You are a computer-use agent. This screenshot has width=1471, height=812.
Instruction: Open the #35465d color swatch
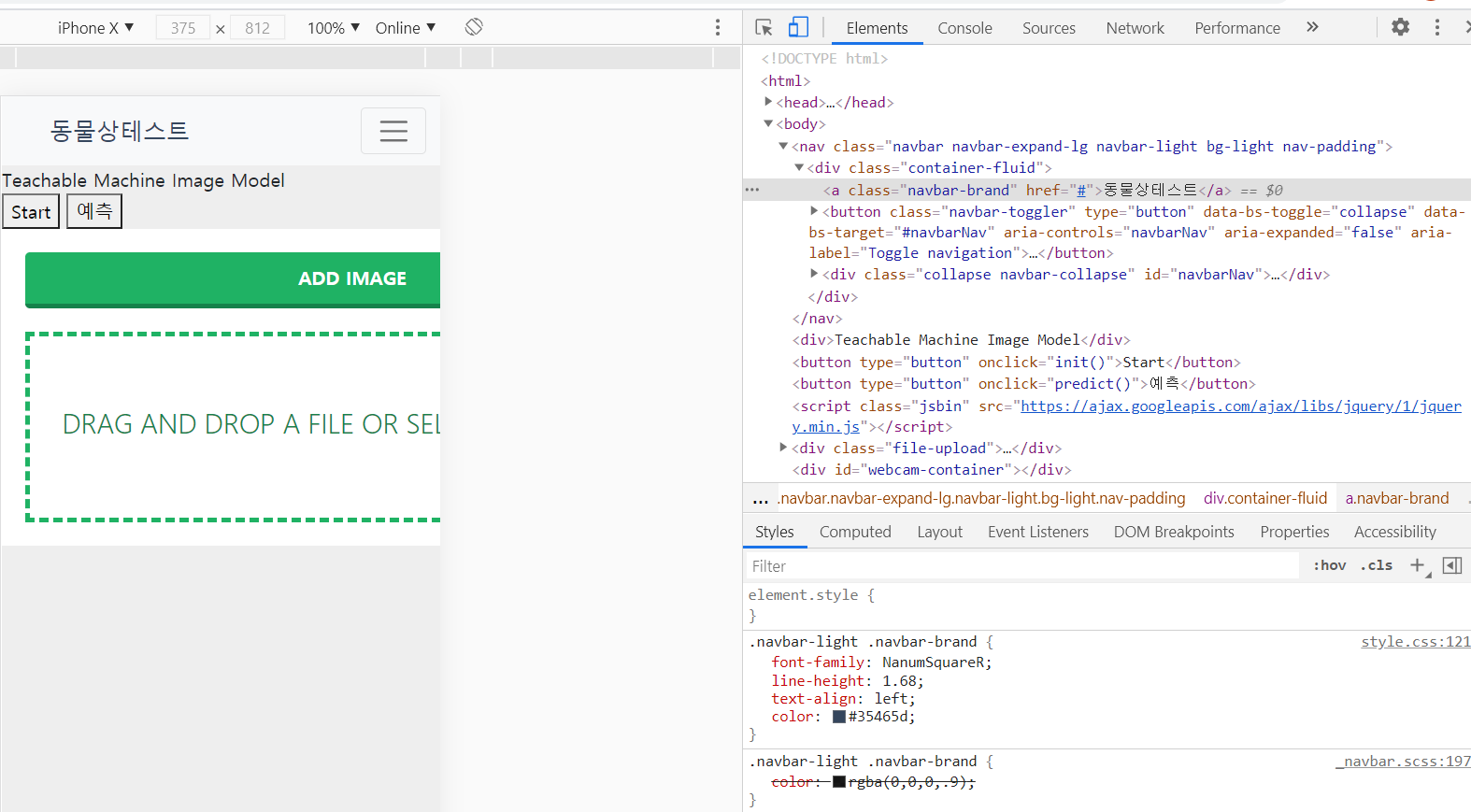pyautogui.click(x=839, y=717)
